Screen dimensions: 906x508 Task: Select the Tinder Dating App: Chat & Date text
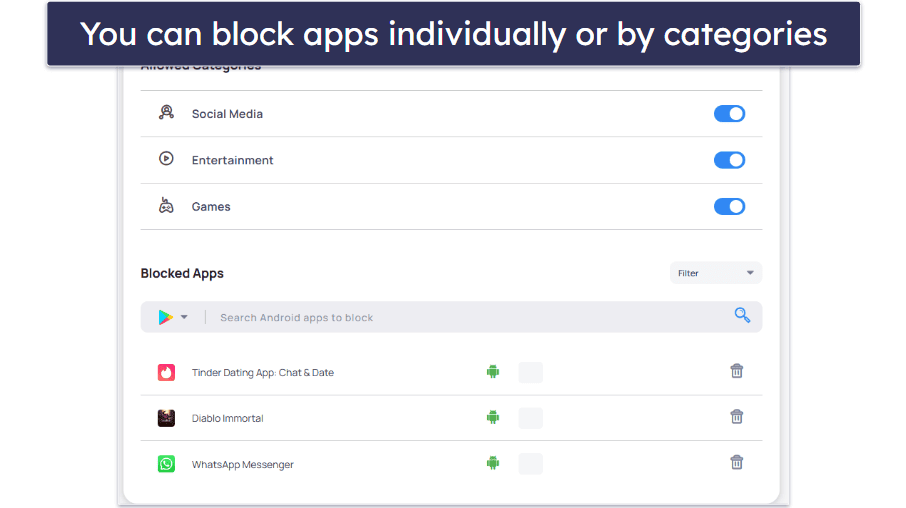263,373
